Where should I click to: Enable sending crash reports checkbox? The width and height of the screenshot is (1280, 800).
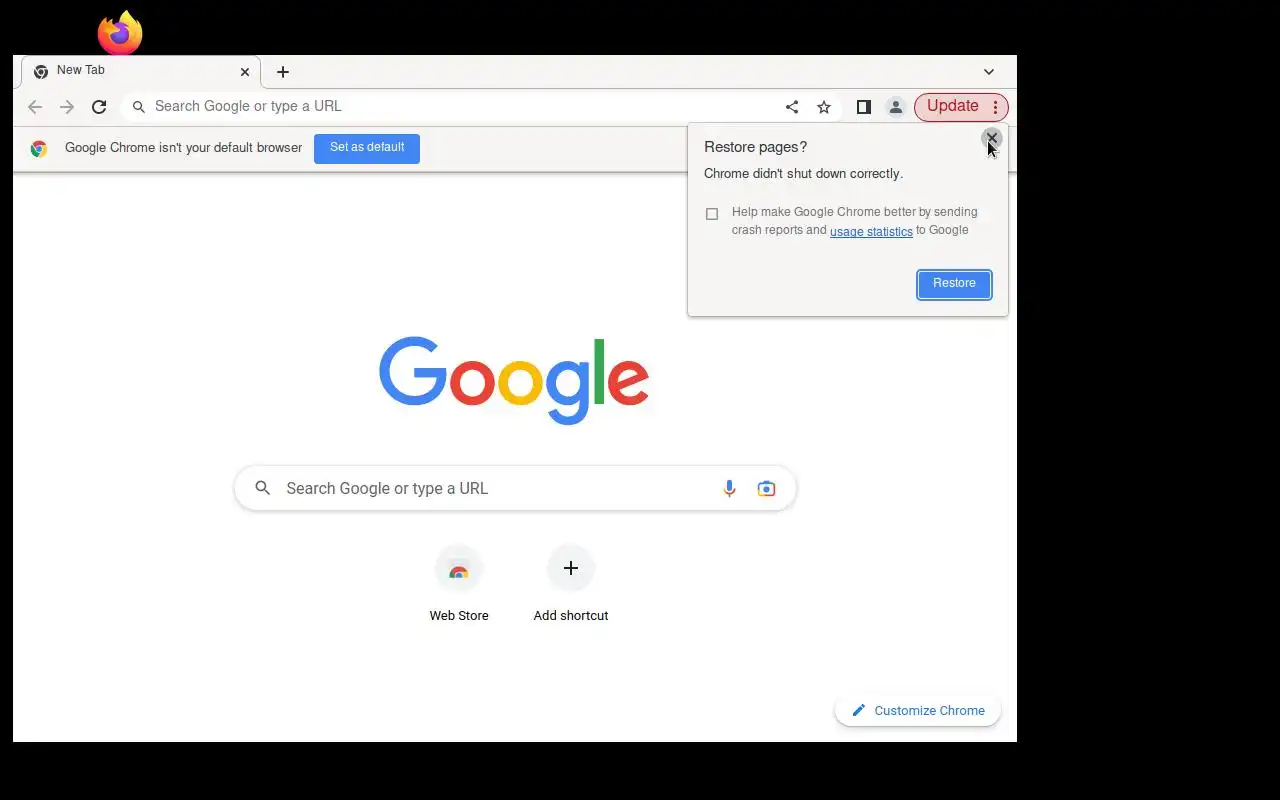tap(712, 214)
